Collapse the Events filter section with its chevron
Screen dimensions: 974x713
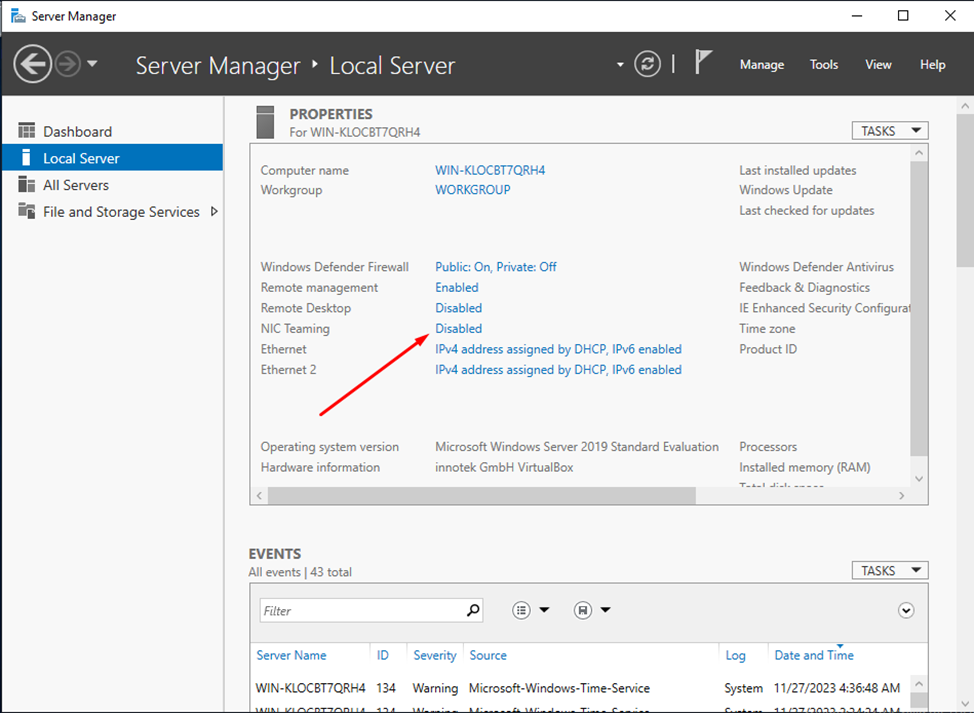906,610
